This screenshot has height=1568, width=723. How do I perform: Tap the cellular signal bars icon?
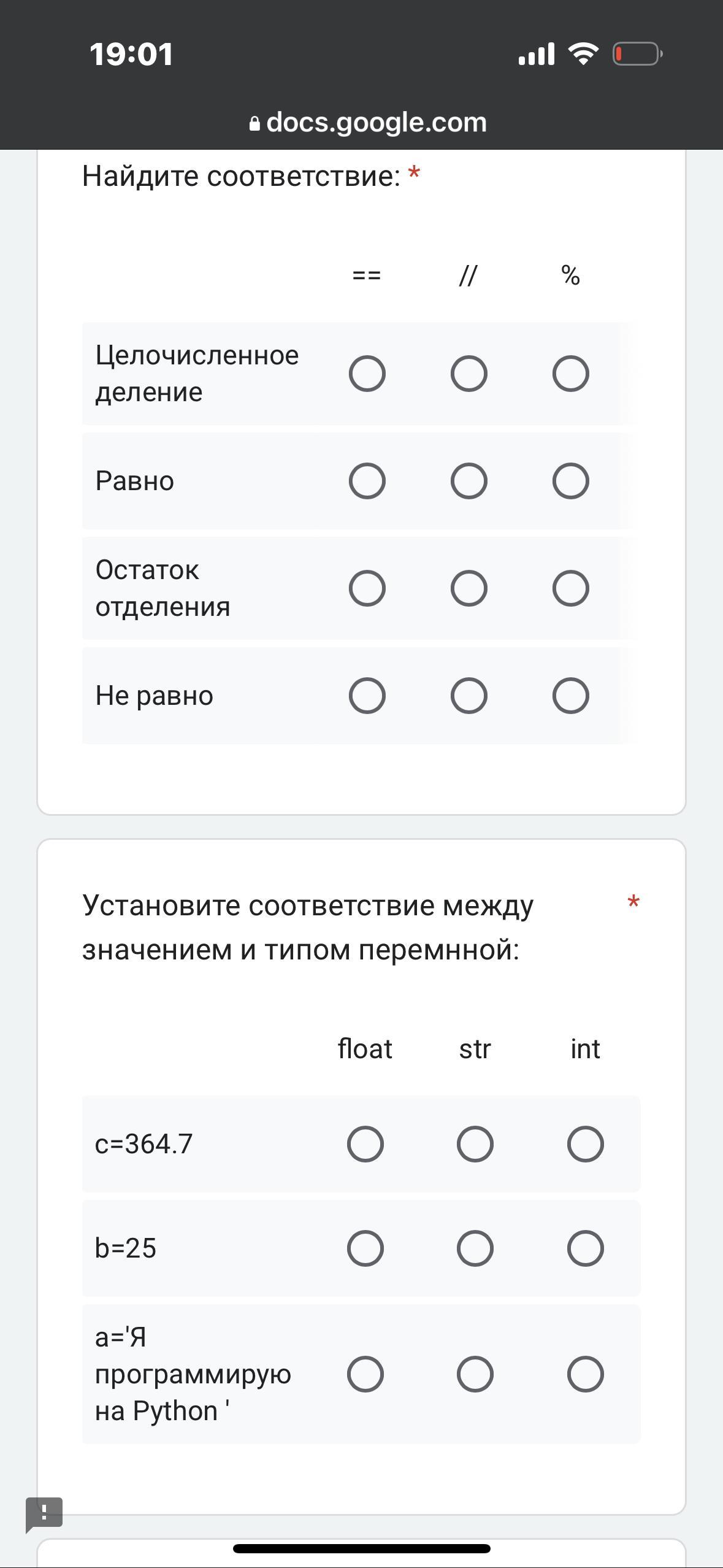click(536, 54)
